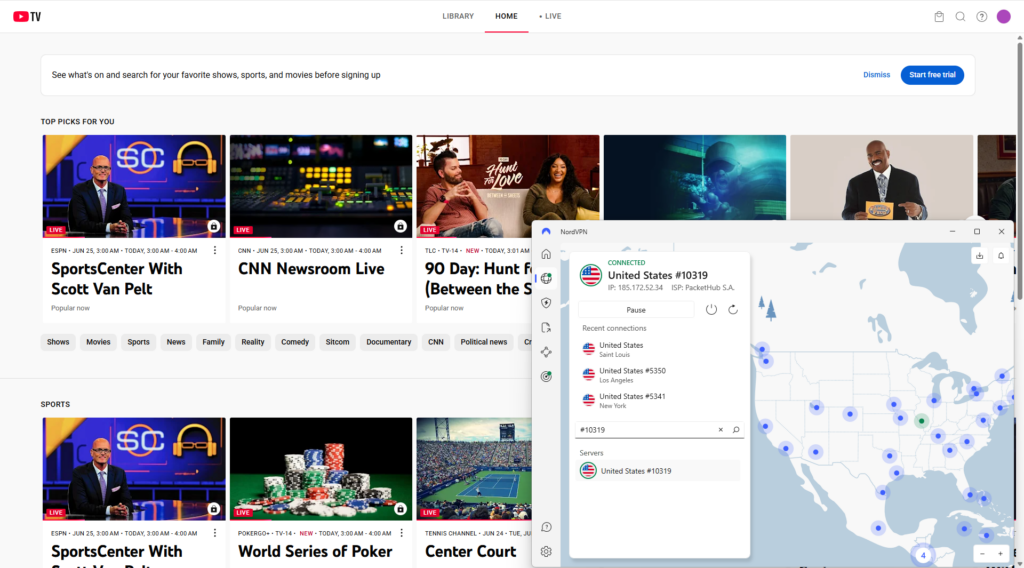This screenshot has height=568, width=1024.
Task: Click the lock icon on World Series of Poker thumbnail
Action: (400, 509)
